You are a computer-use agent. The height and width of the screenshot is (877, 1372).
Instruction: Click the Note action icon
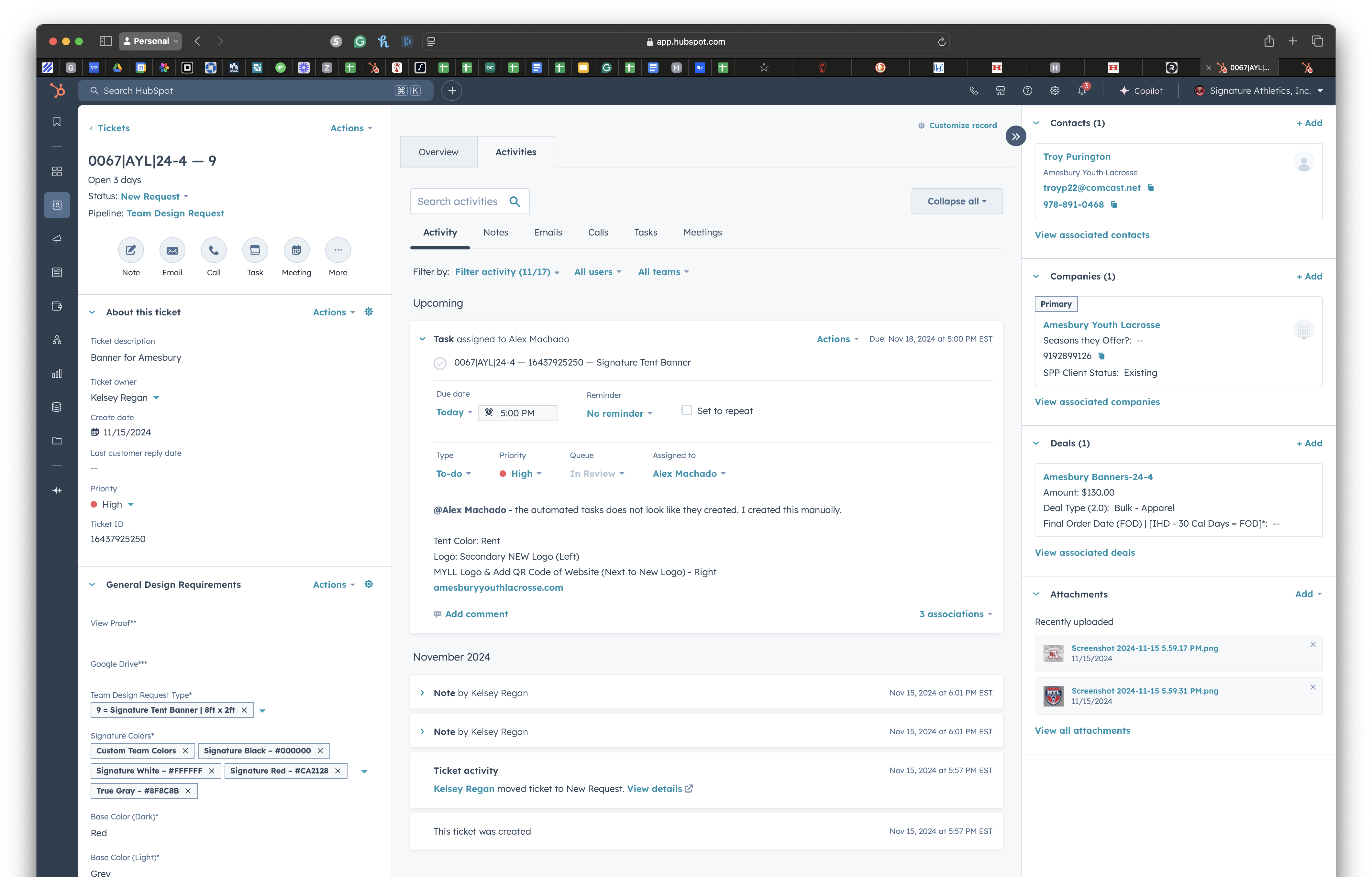(130, 250)
